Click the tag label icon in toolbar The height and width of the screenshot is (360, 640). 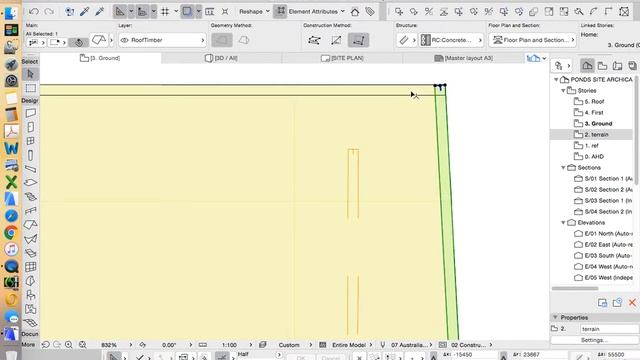coord(370,11)
